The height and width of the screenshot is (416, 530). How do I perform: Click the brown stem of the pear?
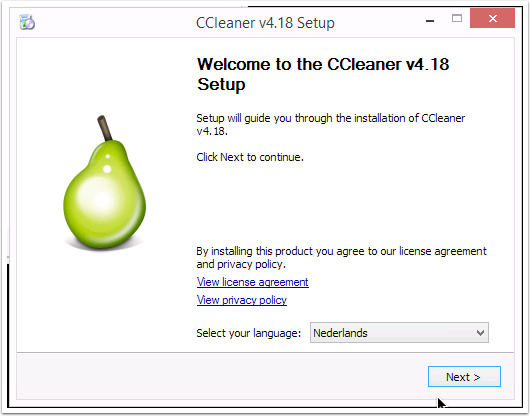(x=104, y=128)
